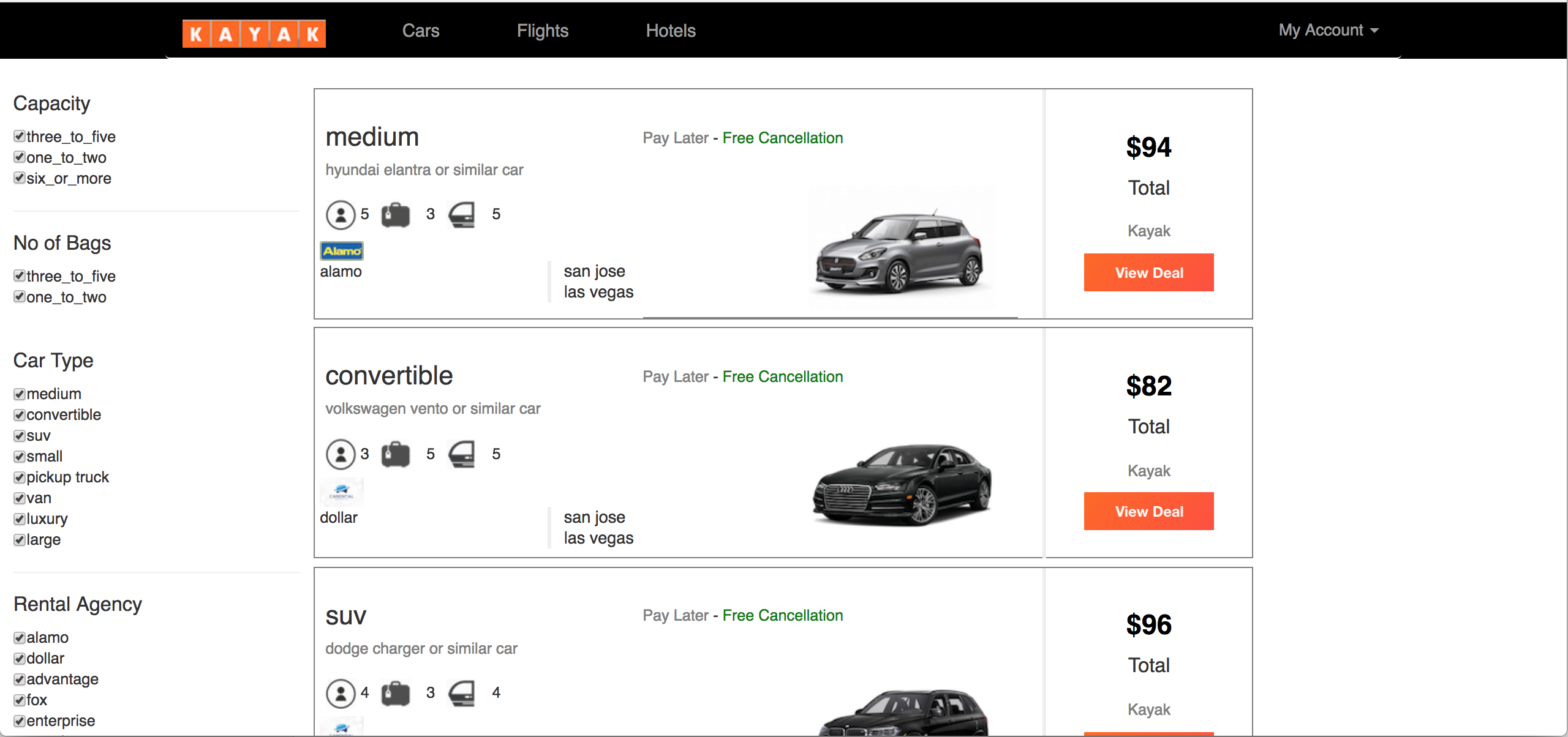Click the Alamo agency logo
The height and width of the screenshot is (737, 1568).
point(342,251)
